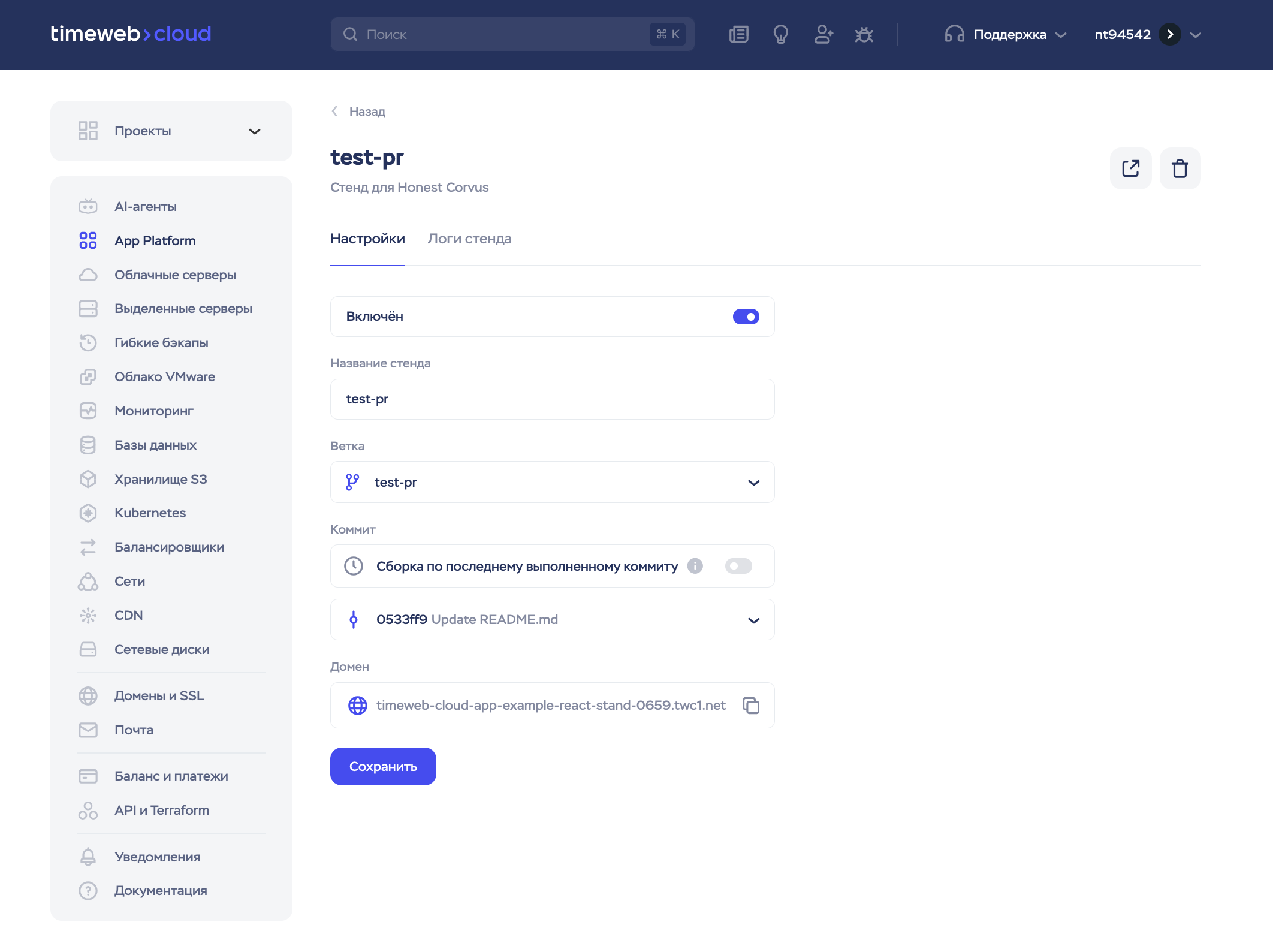Click info icon next to commit build option

tap(695, 566)
